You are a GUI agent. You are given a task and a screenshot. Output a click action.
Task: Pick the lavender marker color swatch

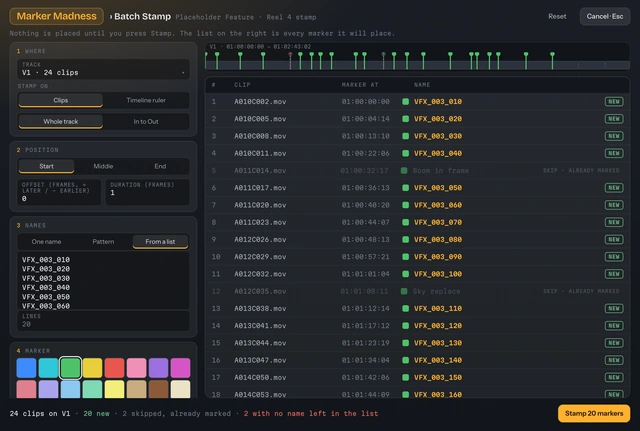pyautogui.click(x=48, y=389)
